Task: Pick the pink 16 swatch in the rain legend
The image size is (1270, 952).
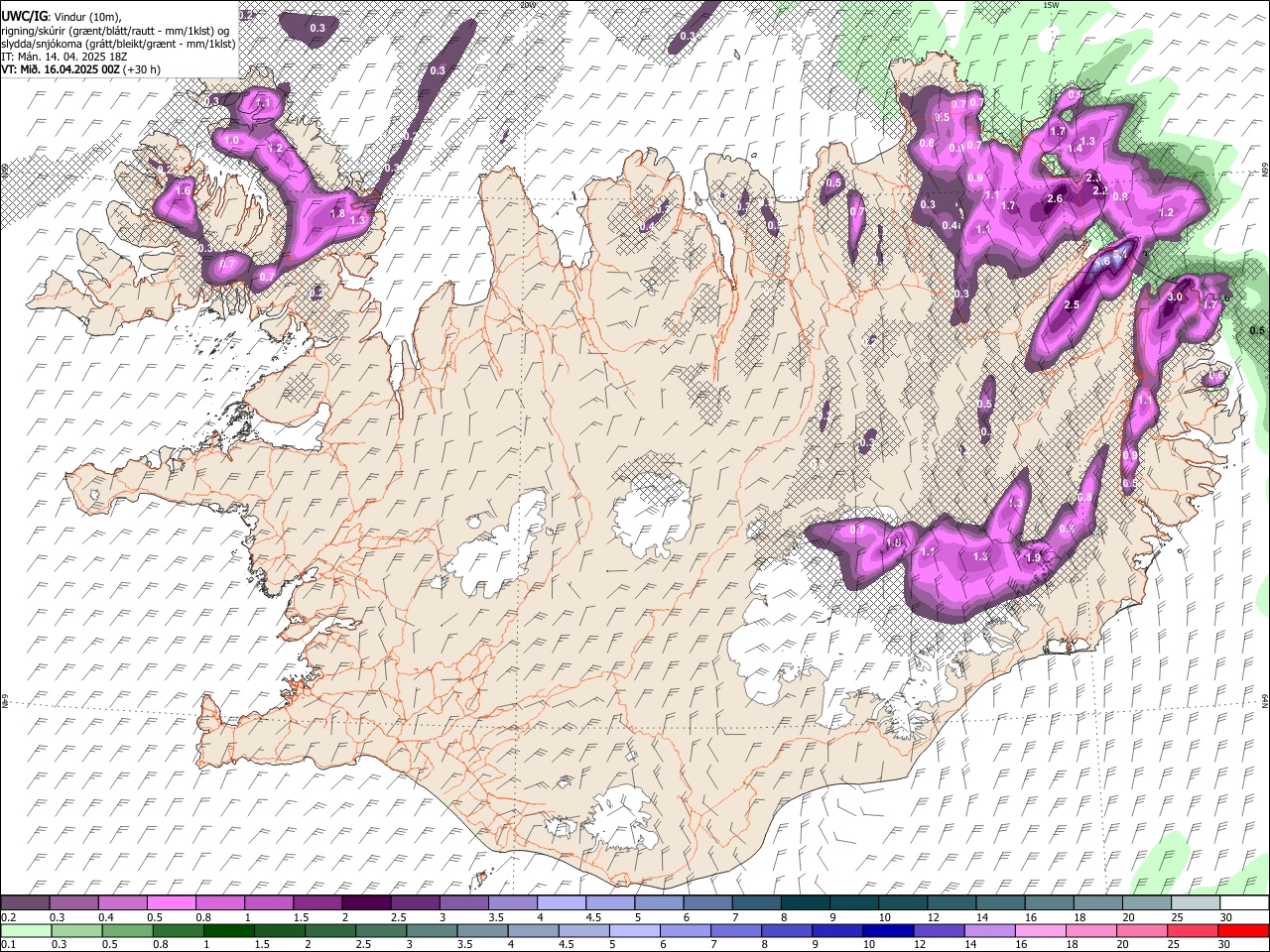Action: tap(1041, 930)
